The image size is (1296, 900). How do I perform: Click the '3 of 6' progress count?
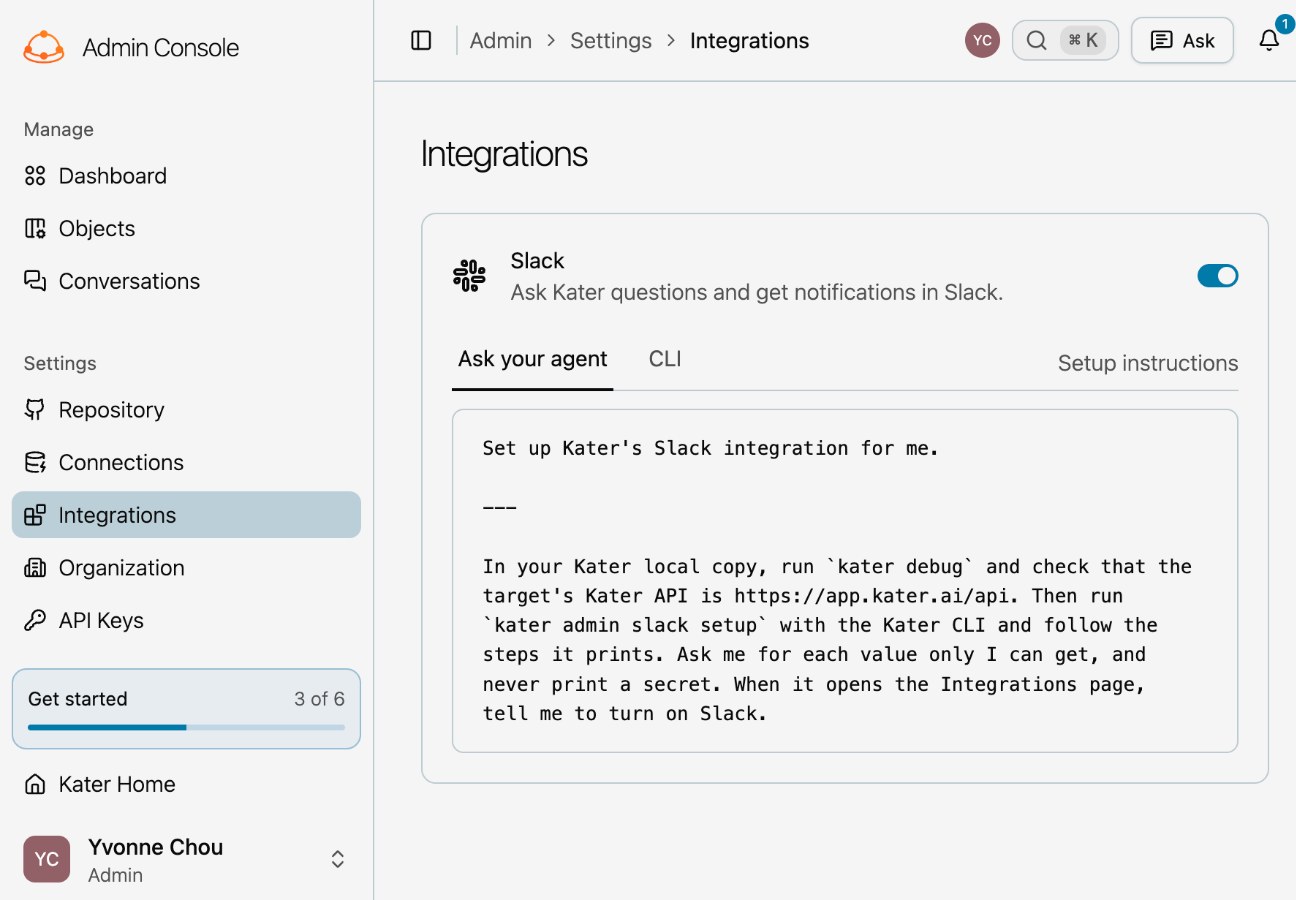click(x=319, y=699)
